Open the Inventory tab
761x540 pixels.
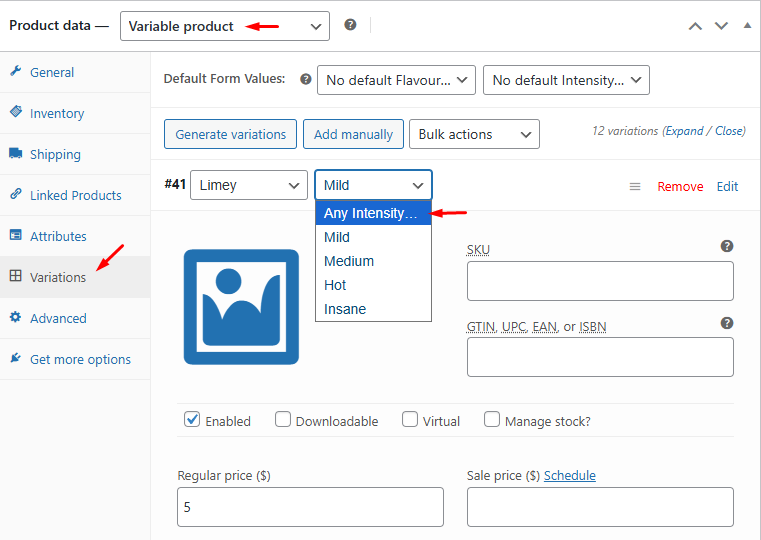click(x=75, y=113)
